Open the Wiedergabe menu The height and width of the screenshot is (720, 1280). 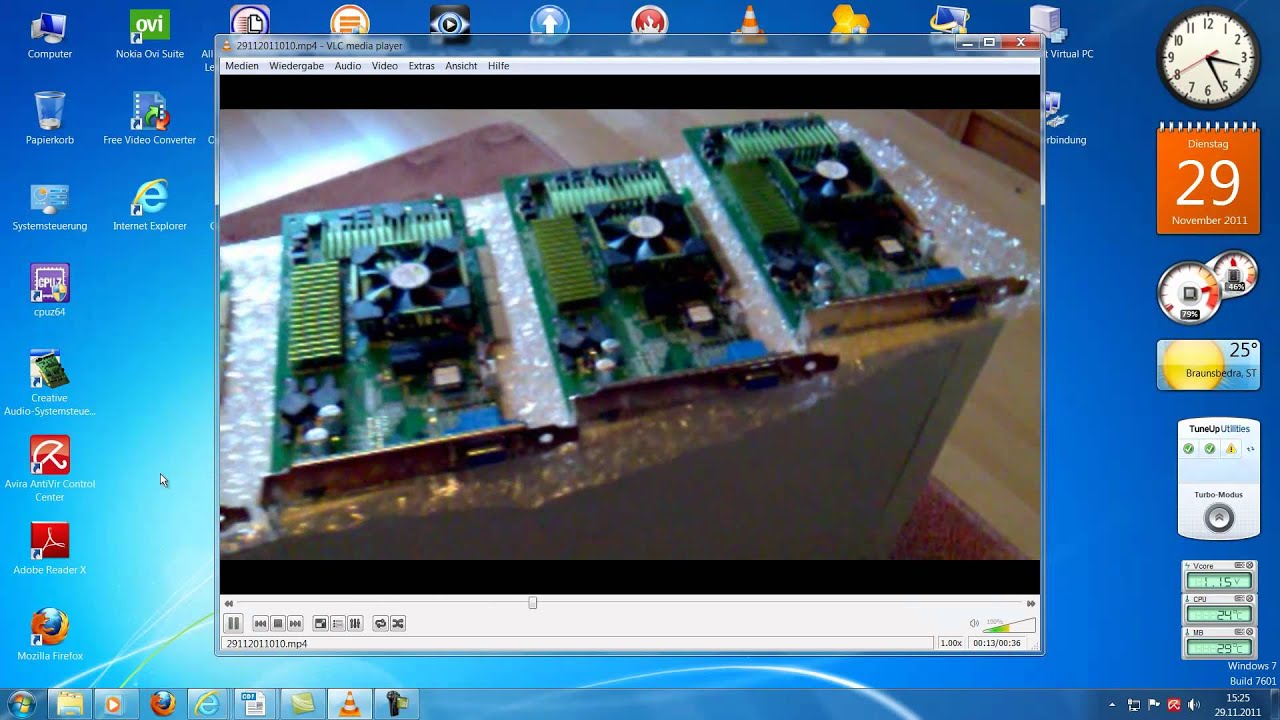click(x=296, y=66)
